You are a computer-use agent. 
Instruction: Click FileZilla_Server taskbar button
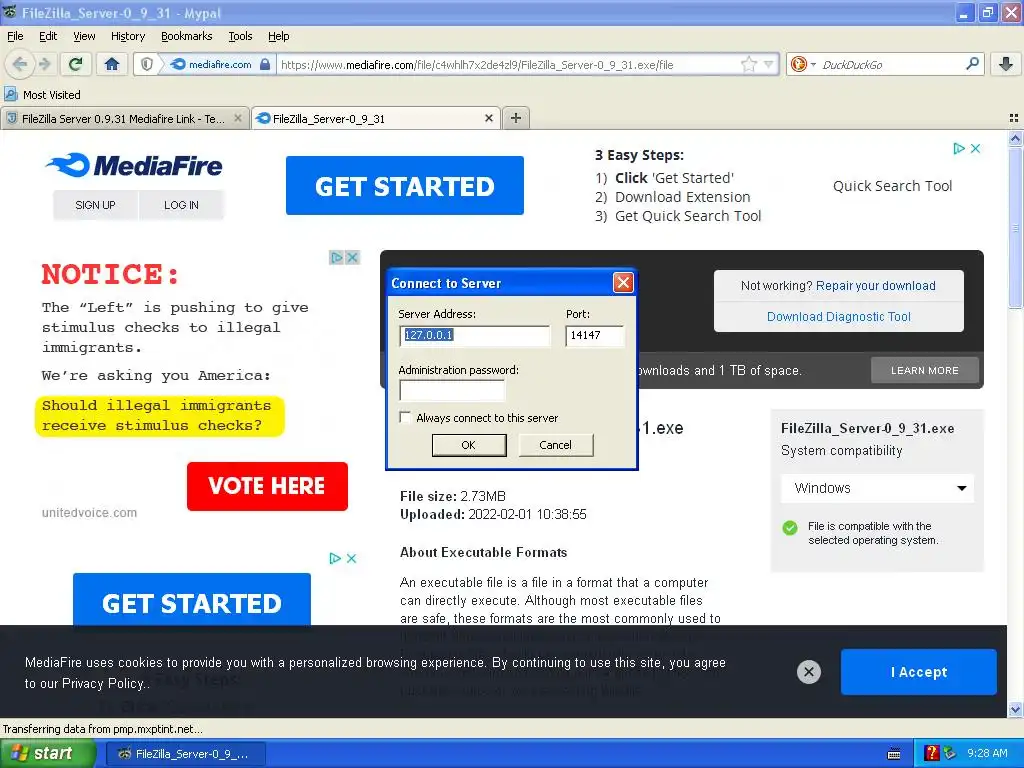186,754
